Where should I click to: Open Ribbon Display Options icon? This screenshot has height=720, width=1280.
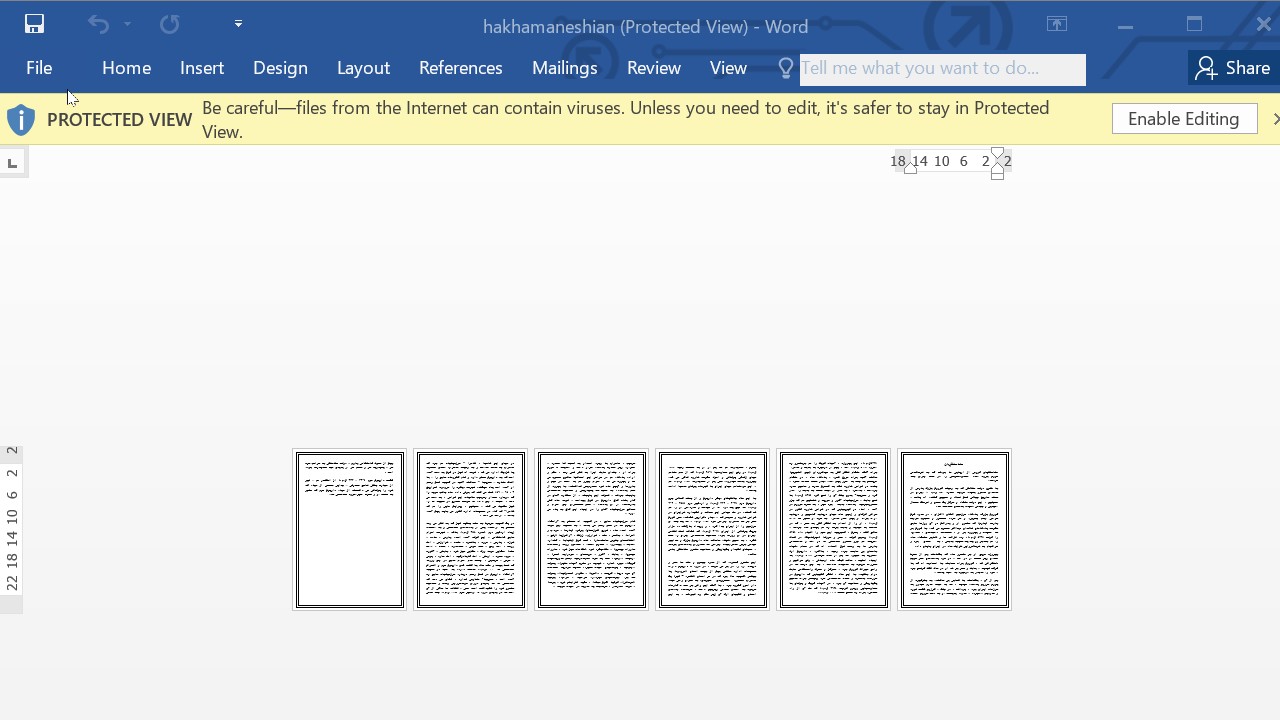(1057, 24)
